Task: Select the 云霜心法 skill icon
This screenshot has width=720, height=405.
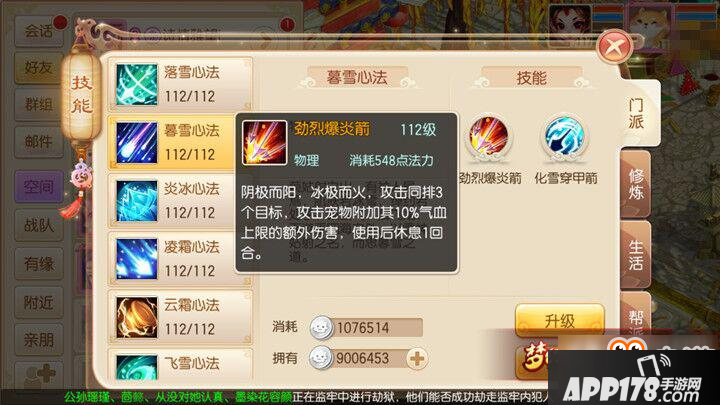Action: (x=136, y=317)
